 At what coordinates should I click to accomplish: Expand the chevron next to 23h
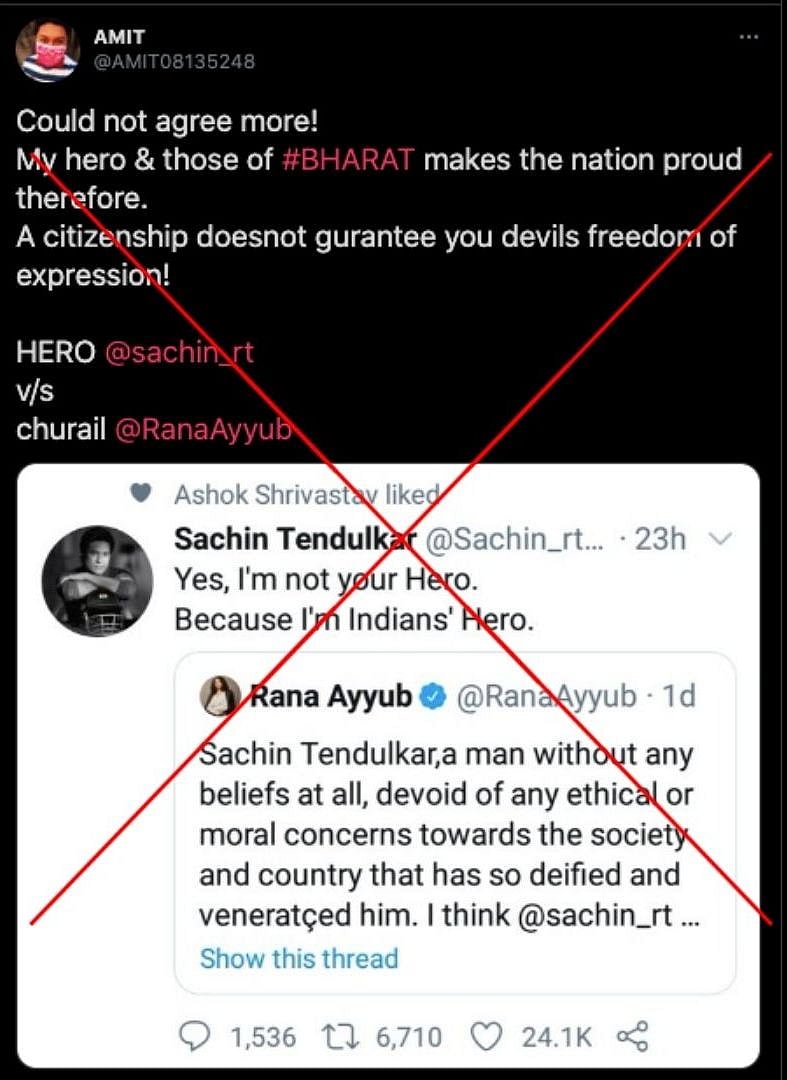(x=721, y=539)
